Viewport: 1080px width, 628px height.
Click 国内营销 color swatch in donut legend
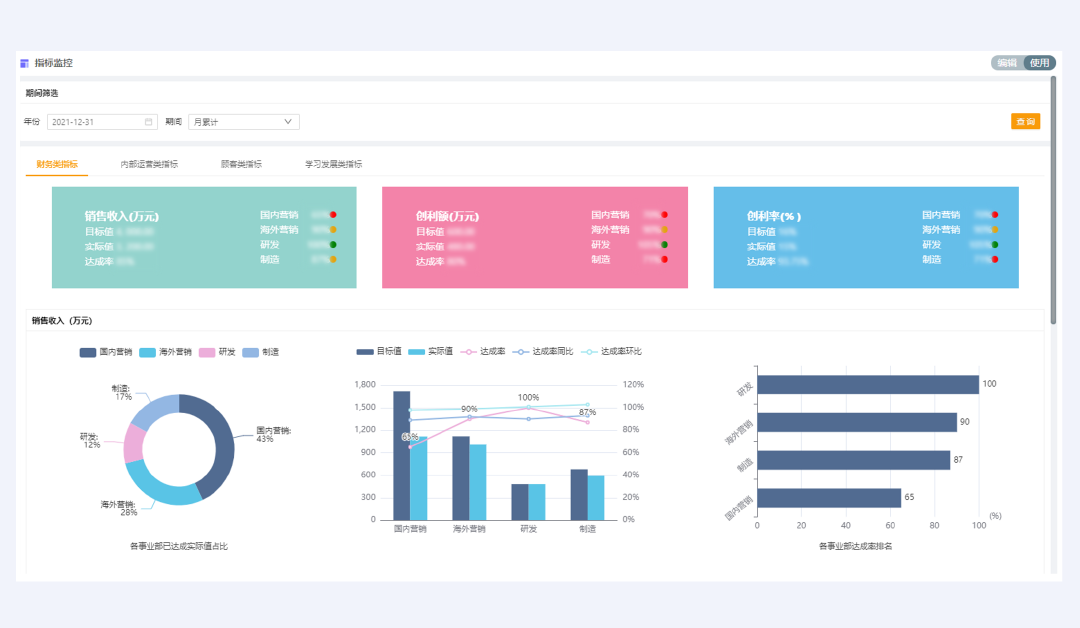pos(88,352)
